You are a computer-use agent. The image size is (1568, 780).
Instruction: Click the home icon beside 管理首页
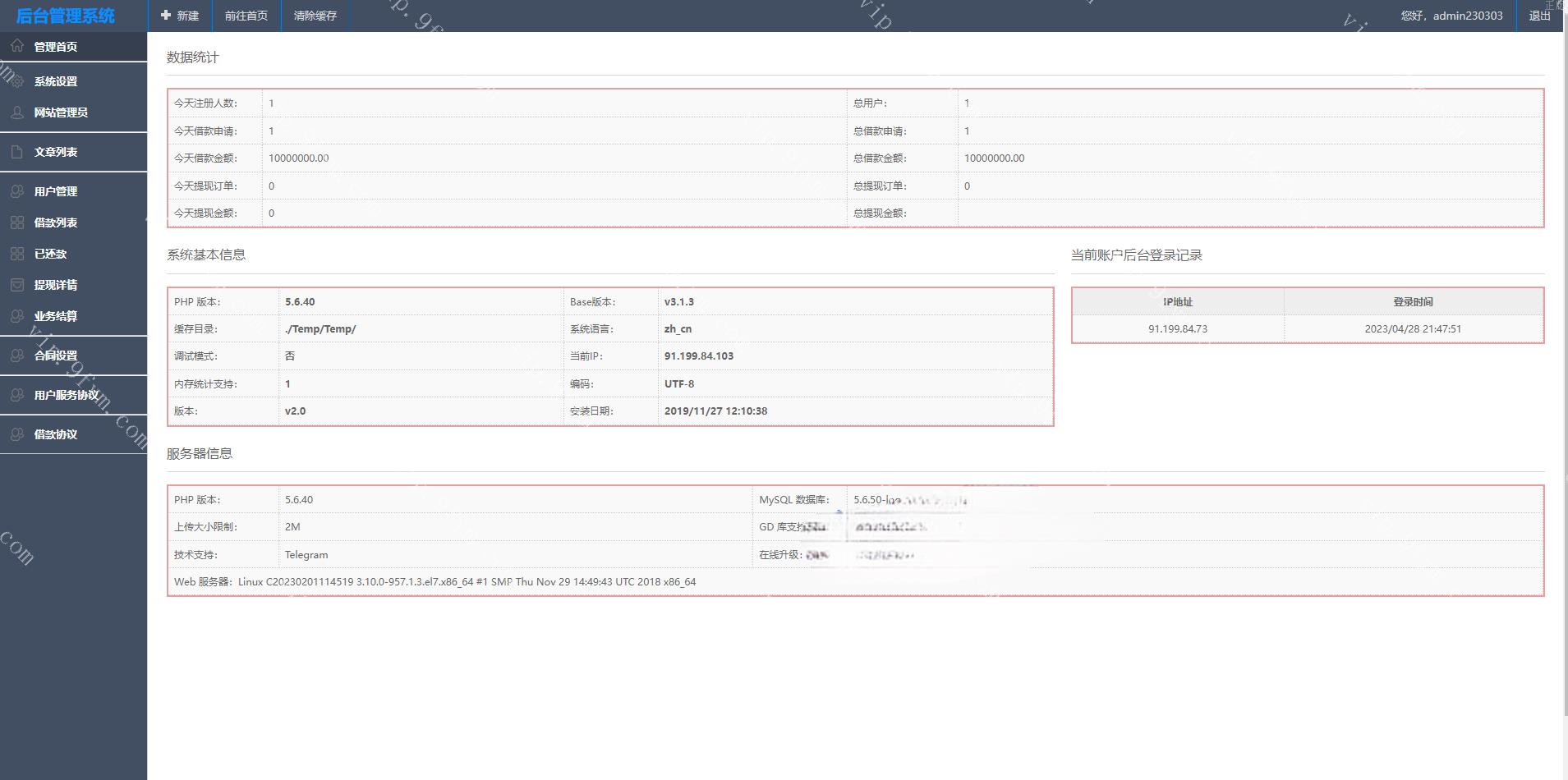[x=17, y=46]
